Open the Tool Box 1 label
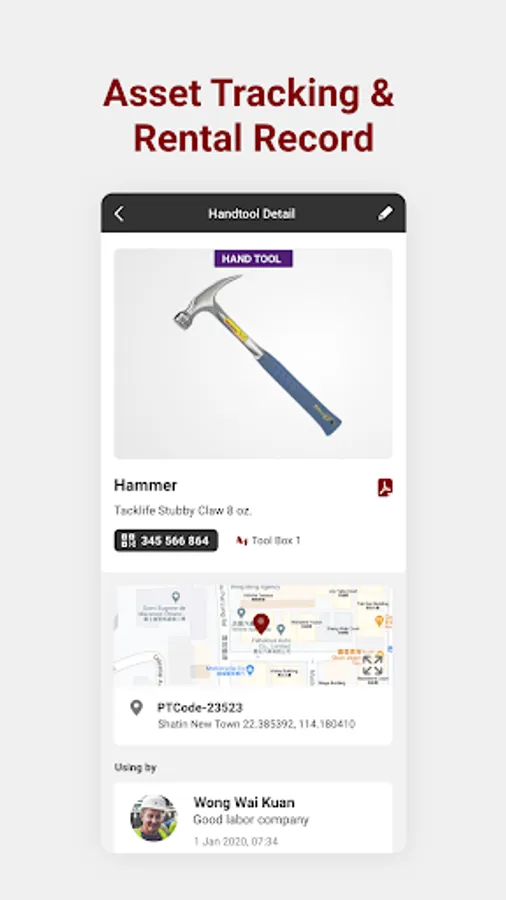The height and width of the screenshot is (900, 506). (276, 541)
